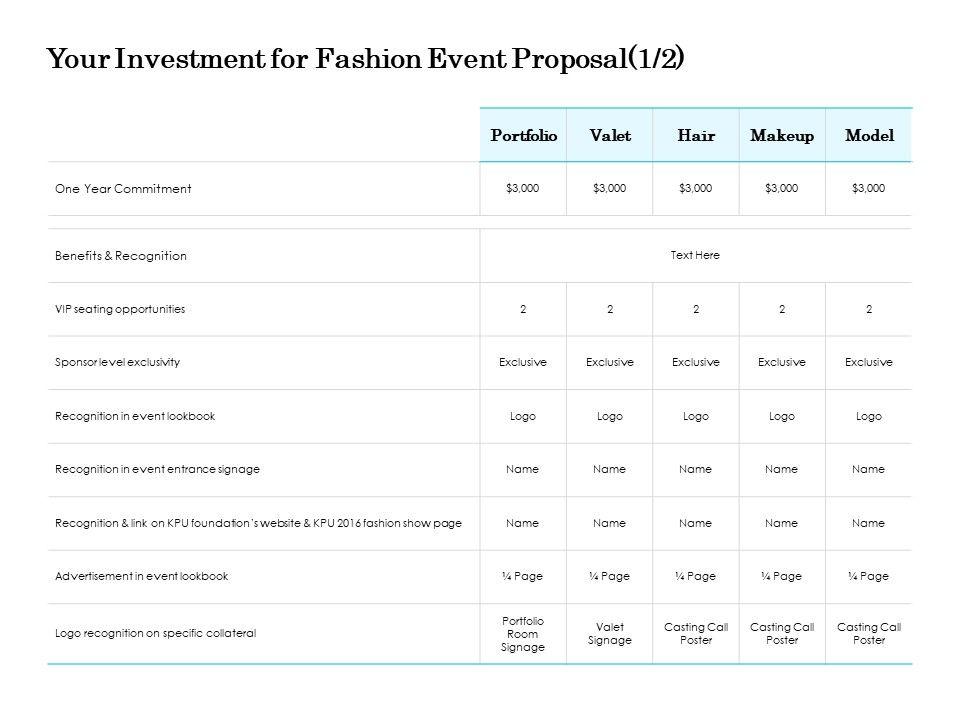This screenshot has width=960, height=720.
Task: Select the KPU foundation's website recognition row label
Action: click(258, 523)
